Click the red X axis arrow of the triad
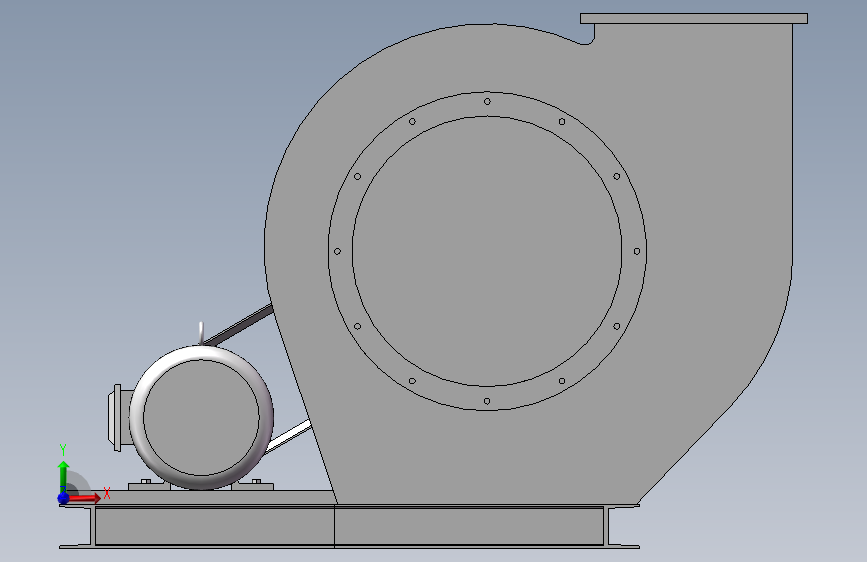867x562 pixels. [x=84, y=498]
